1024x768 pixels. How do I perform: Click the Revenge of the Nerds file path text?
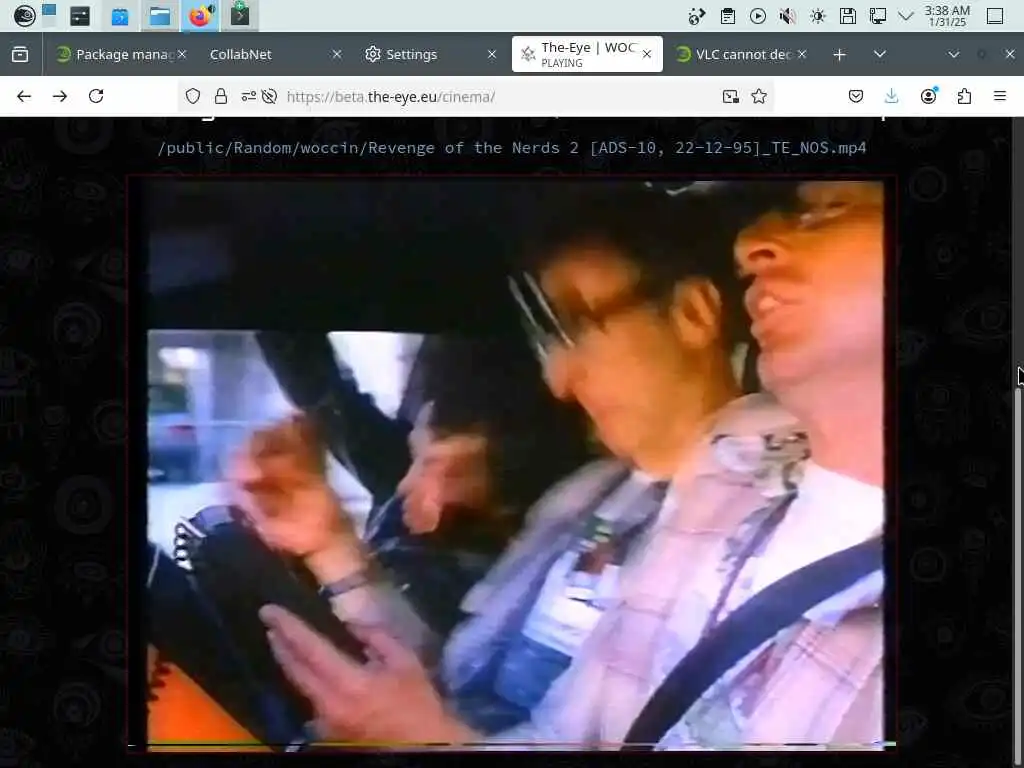tap(512, 148)
